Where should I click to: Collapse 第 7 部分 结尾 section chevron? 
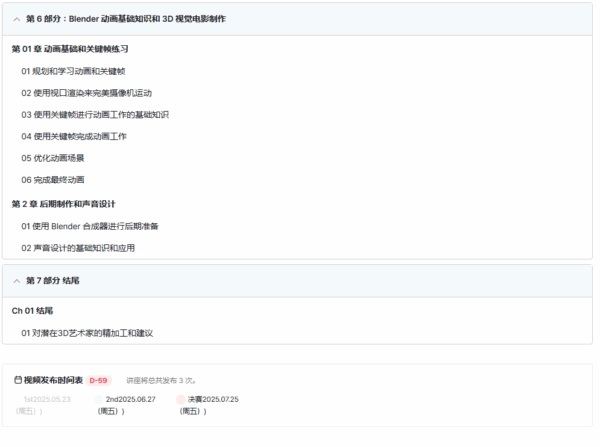point(17,280)
